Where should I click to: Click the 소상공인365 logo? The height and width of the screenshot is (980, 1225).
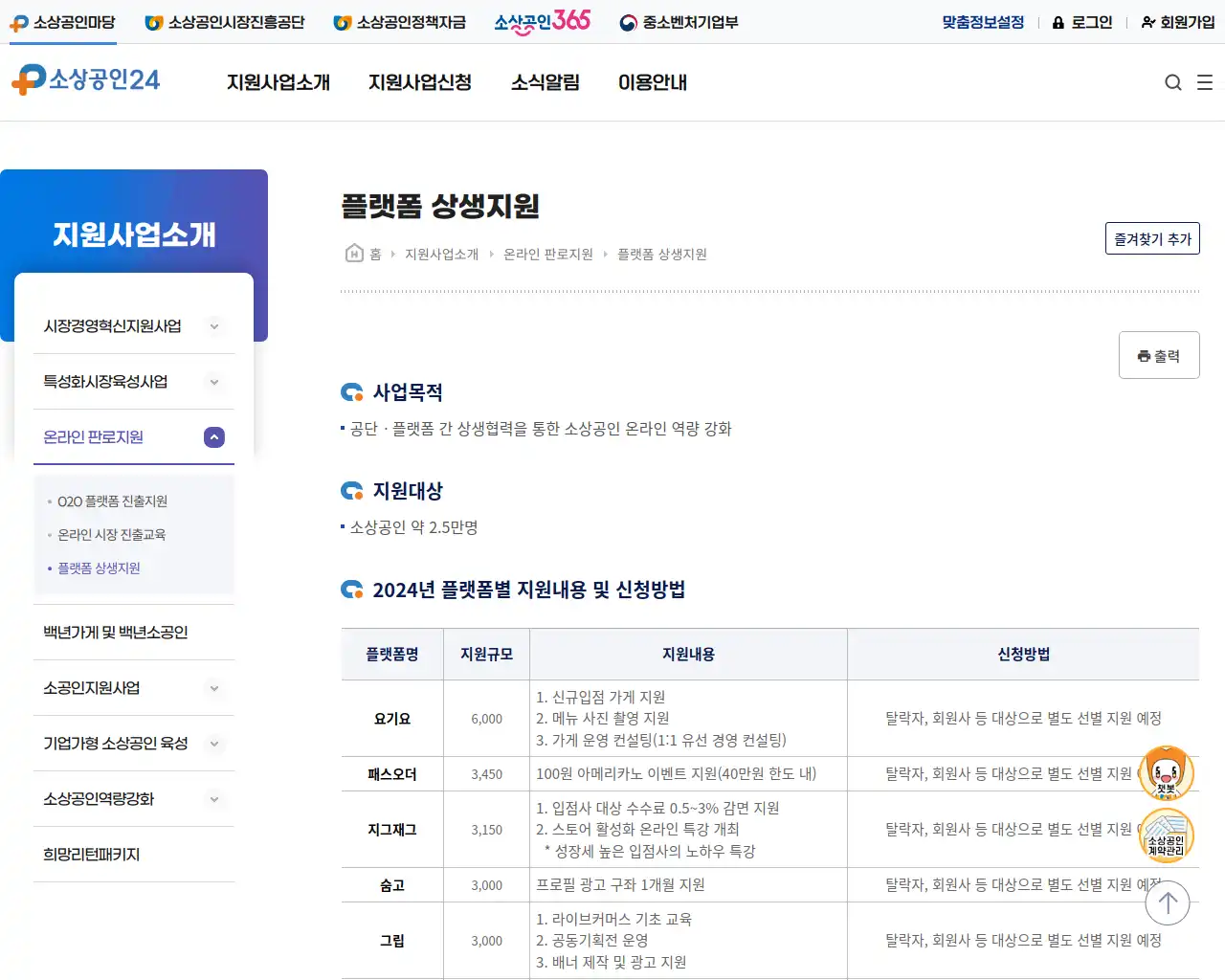[x=542, y=21]
